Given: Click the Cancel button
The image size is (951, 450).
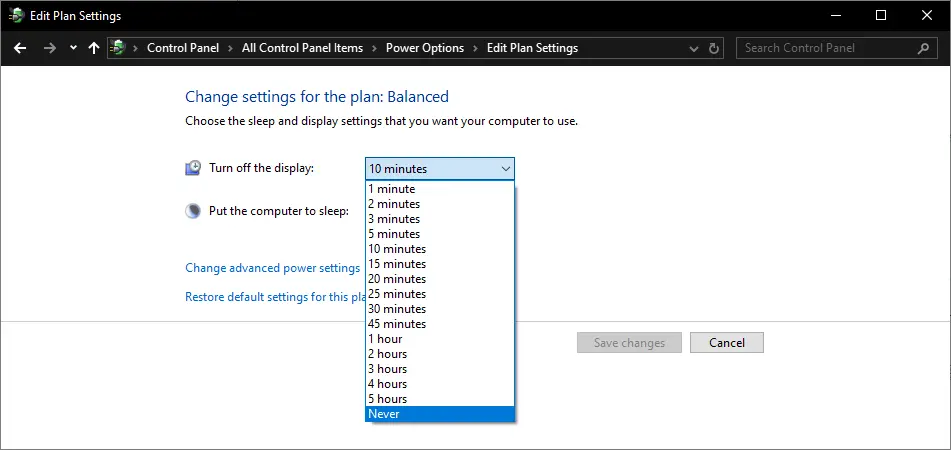Looking at the screenshot, I should point(727,343).
